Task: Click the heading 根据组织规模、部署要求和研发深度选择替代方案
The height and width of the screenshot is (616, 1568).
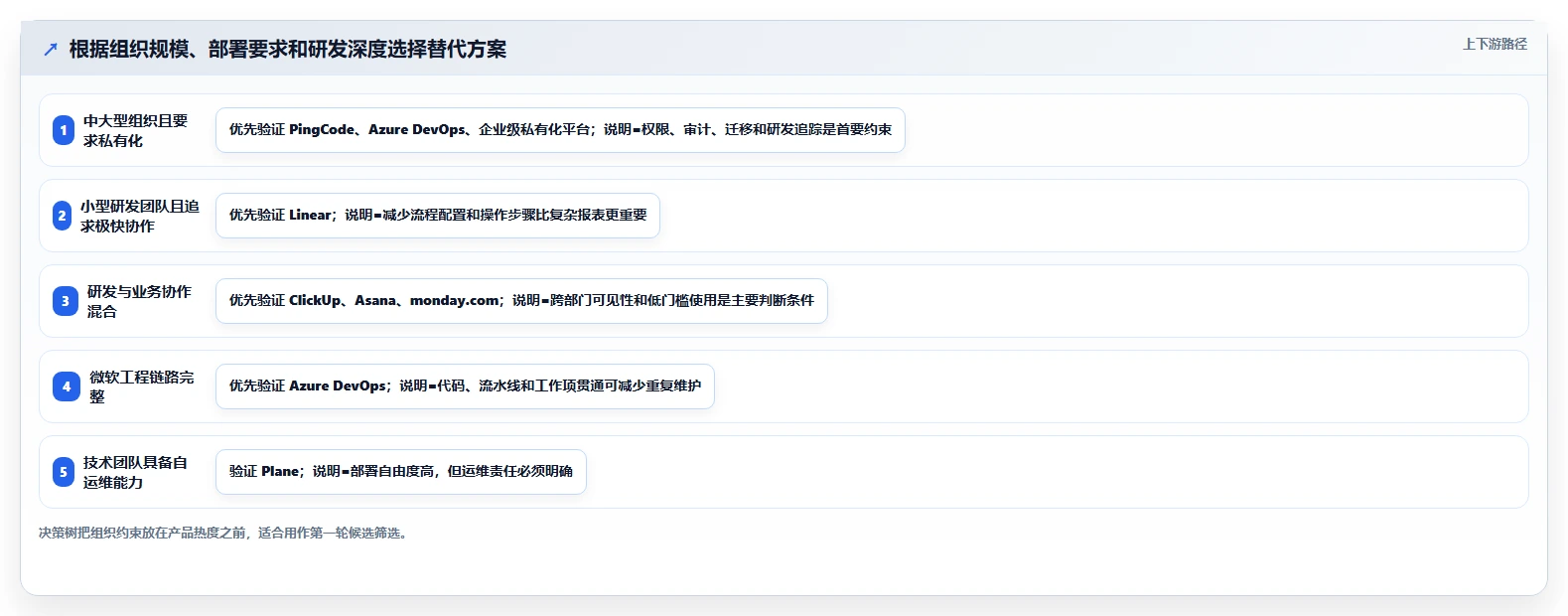Action: (x=288, y=49)
